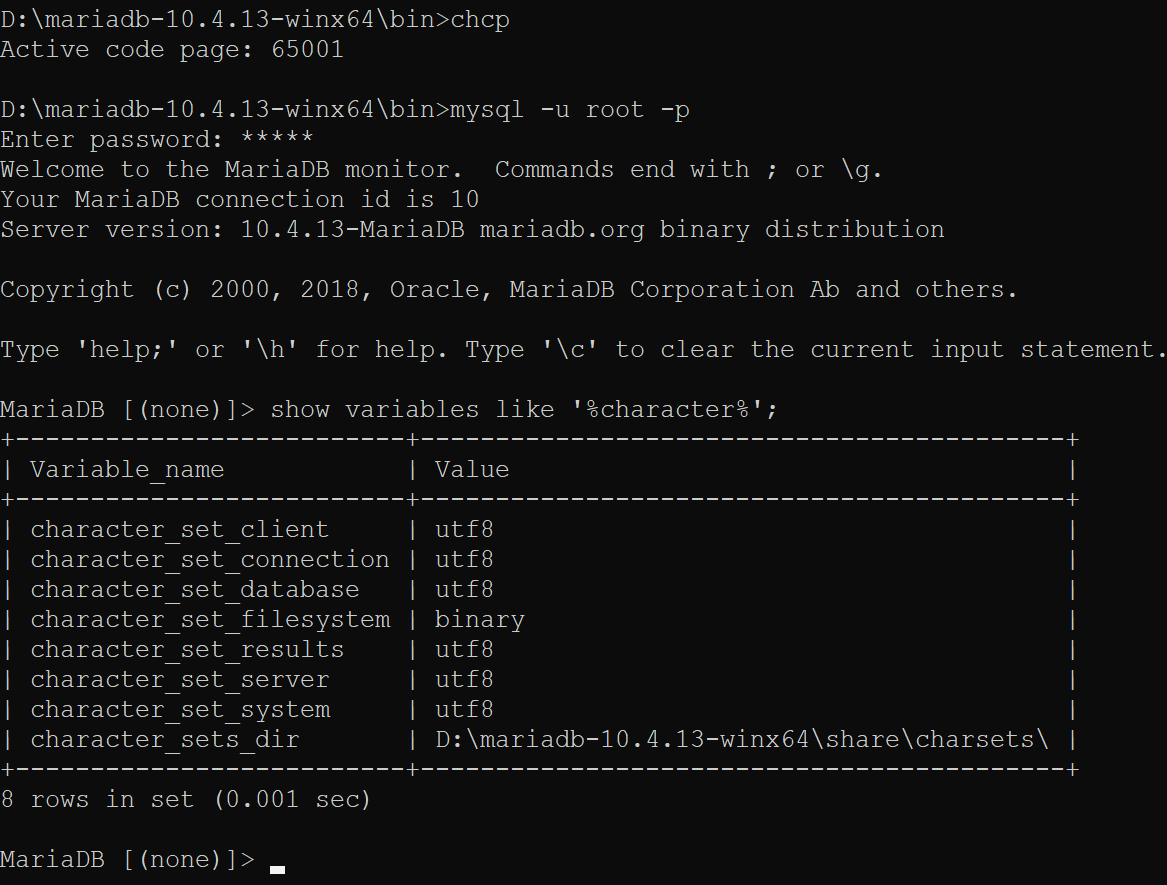Click the blinking cursor at the MariaDB prompt

click(x=277, y=868)
